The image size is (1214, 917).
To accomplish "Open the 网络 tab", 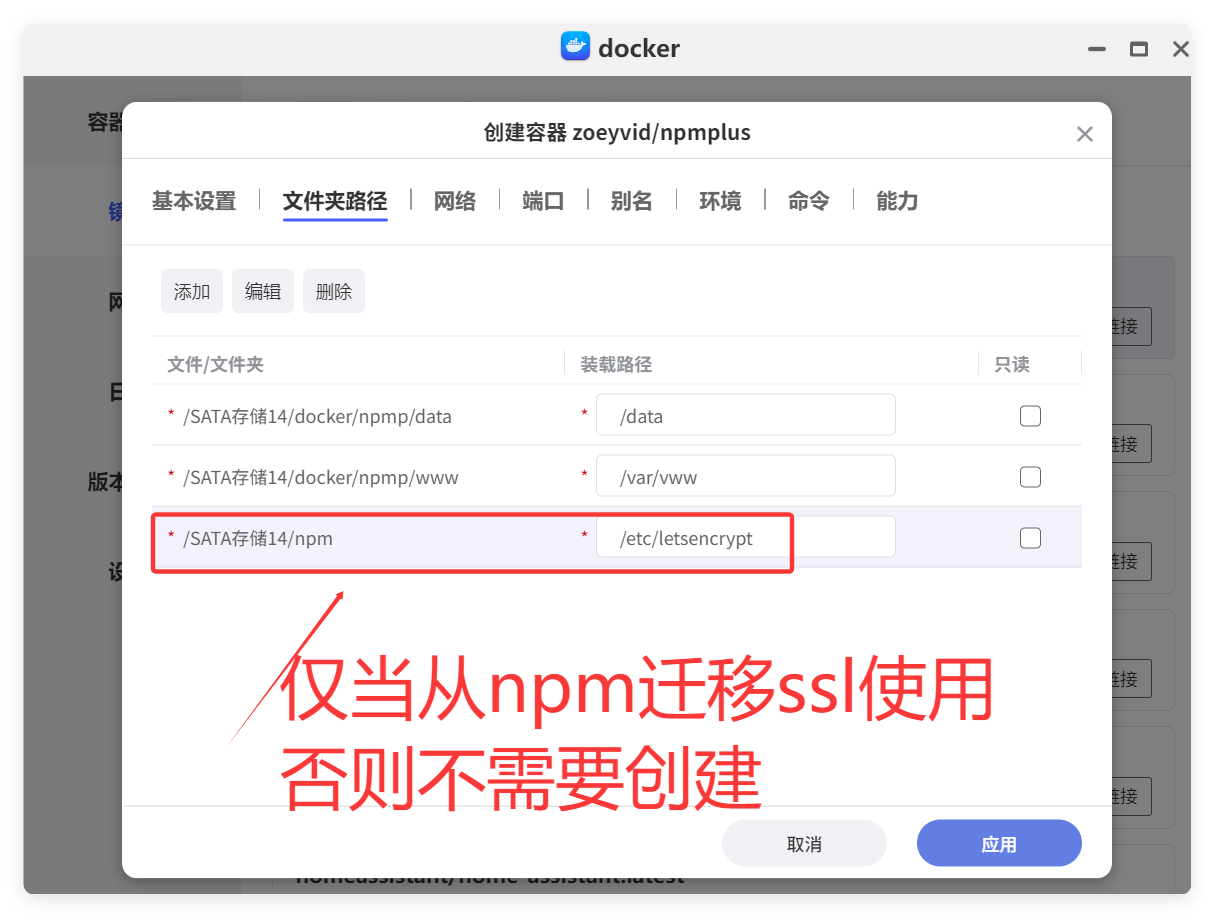I will [x=455, y=201].
